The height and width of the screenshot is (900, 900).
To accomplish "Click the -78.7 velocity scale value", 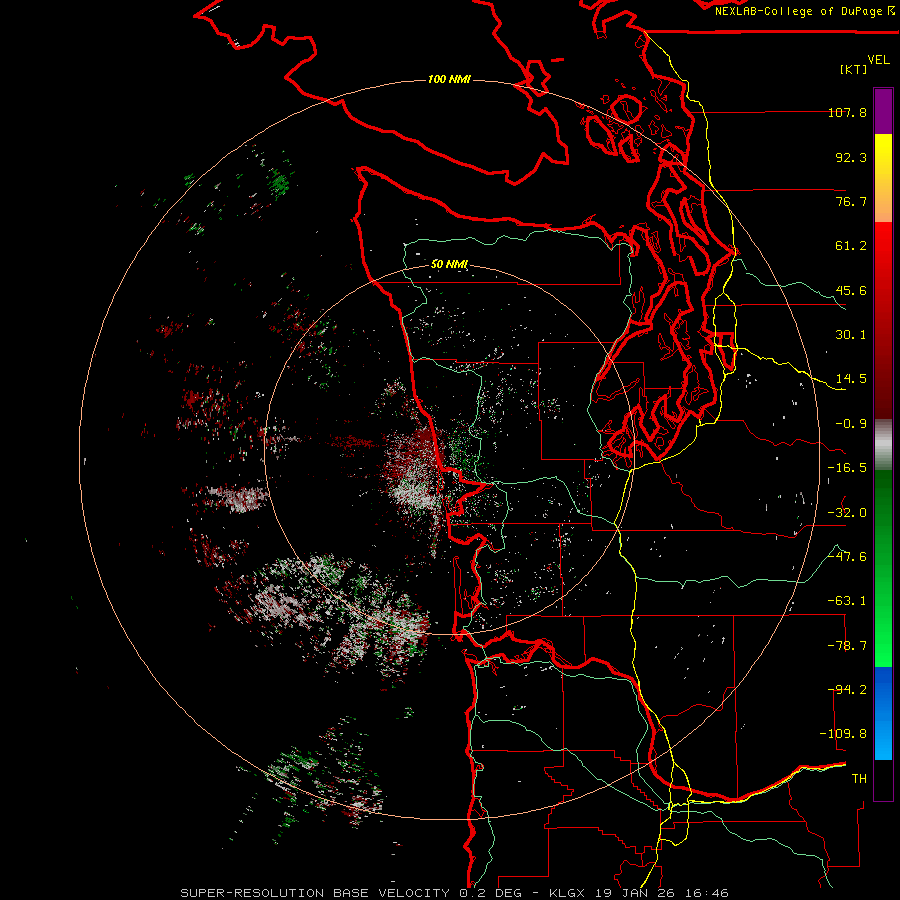I will coord(847,646).
